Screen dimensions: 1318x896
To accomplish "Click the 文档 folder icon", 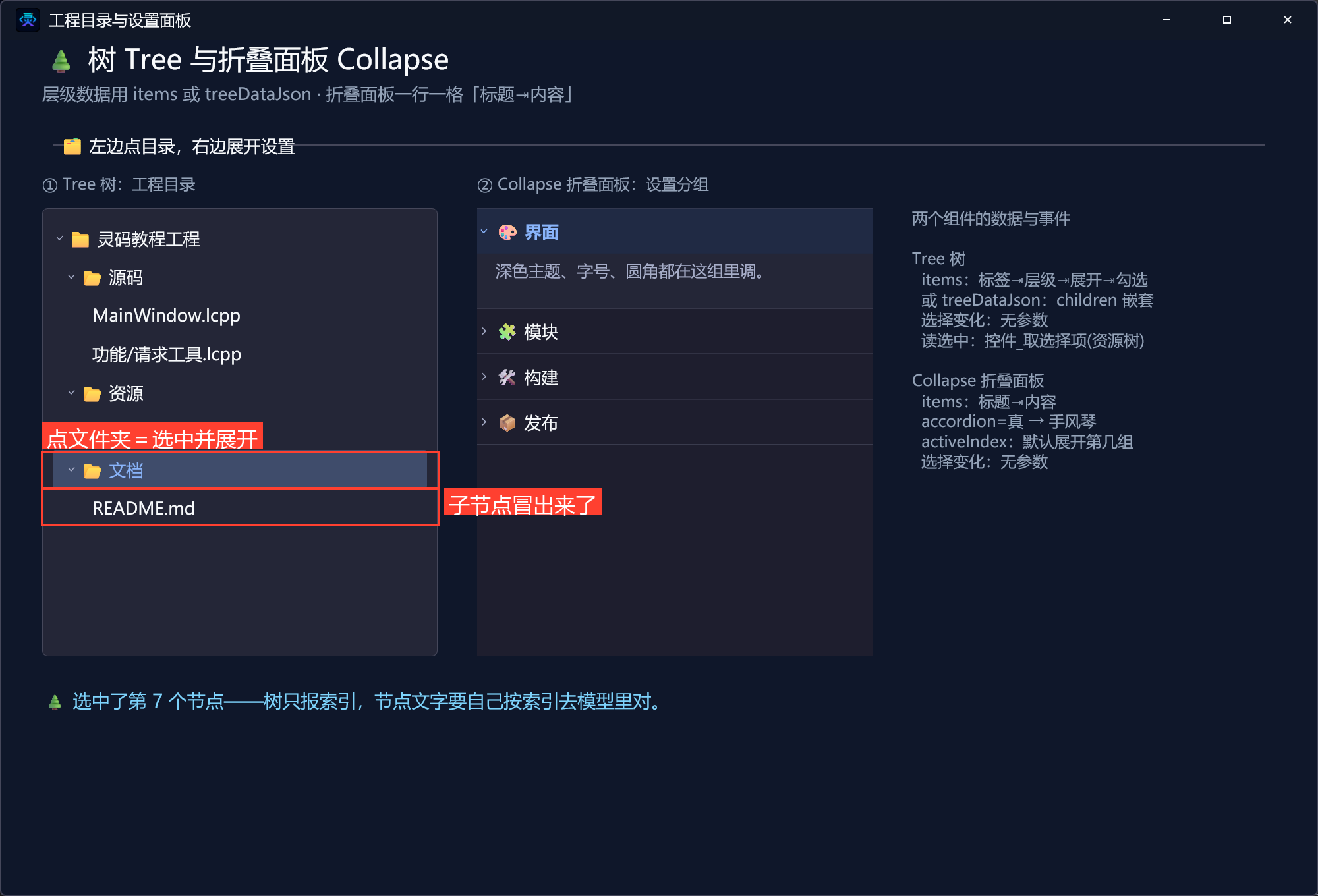I will pos(92,470).
